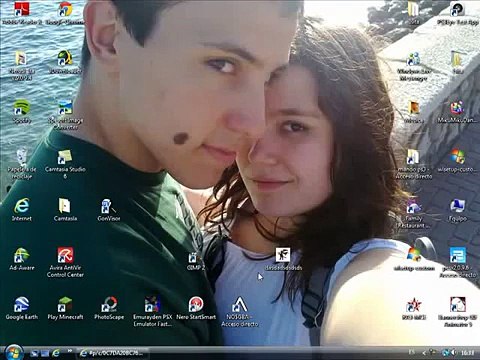Click the Windows Start orb

click(14, 352)
